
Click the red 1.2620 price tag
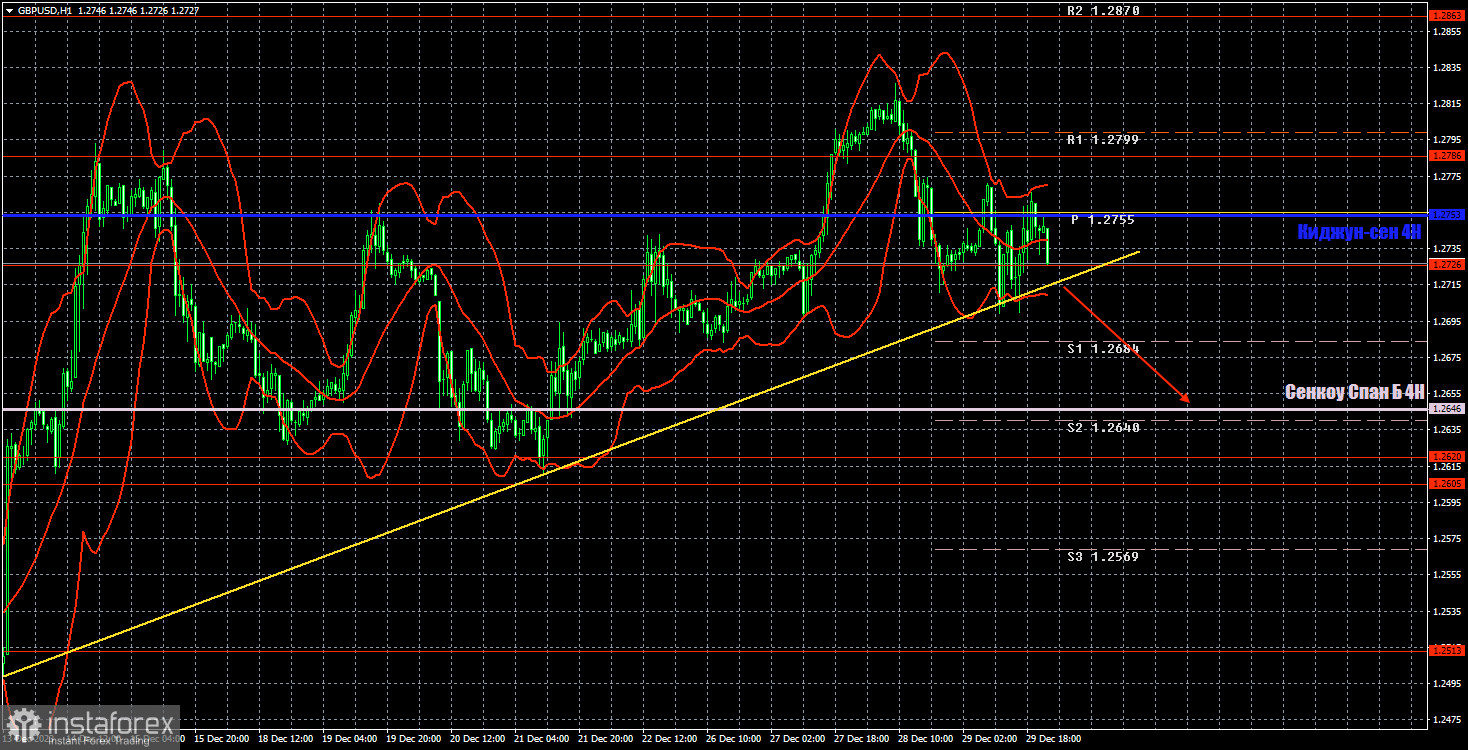pyautogui.click(x=1448, y=456)
